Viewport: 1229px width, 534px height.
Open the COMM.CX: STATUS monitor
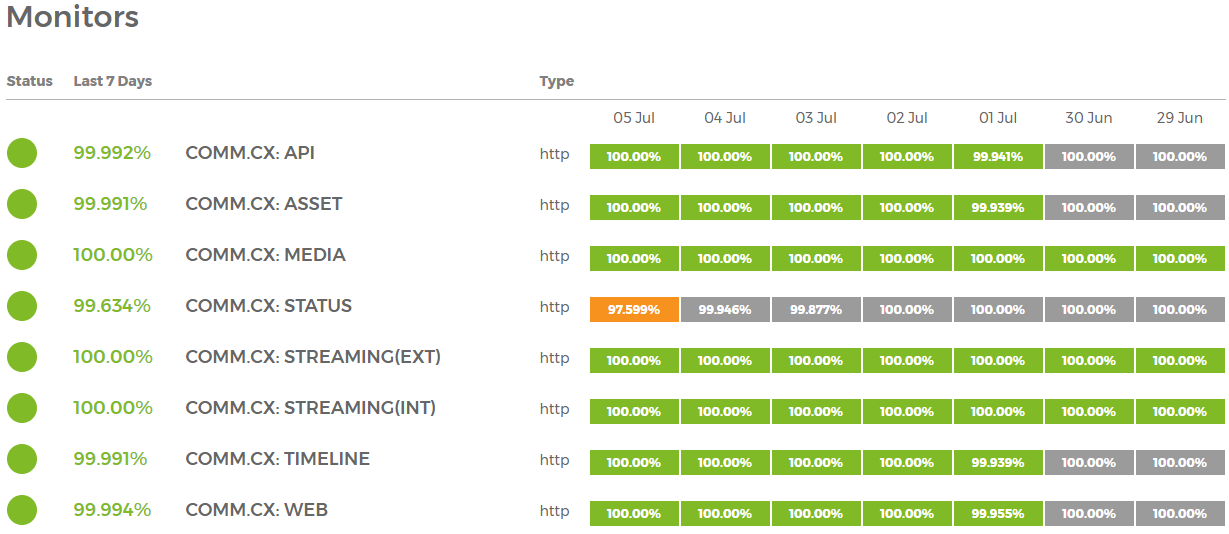coord(269,306)
